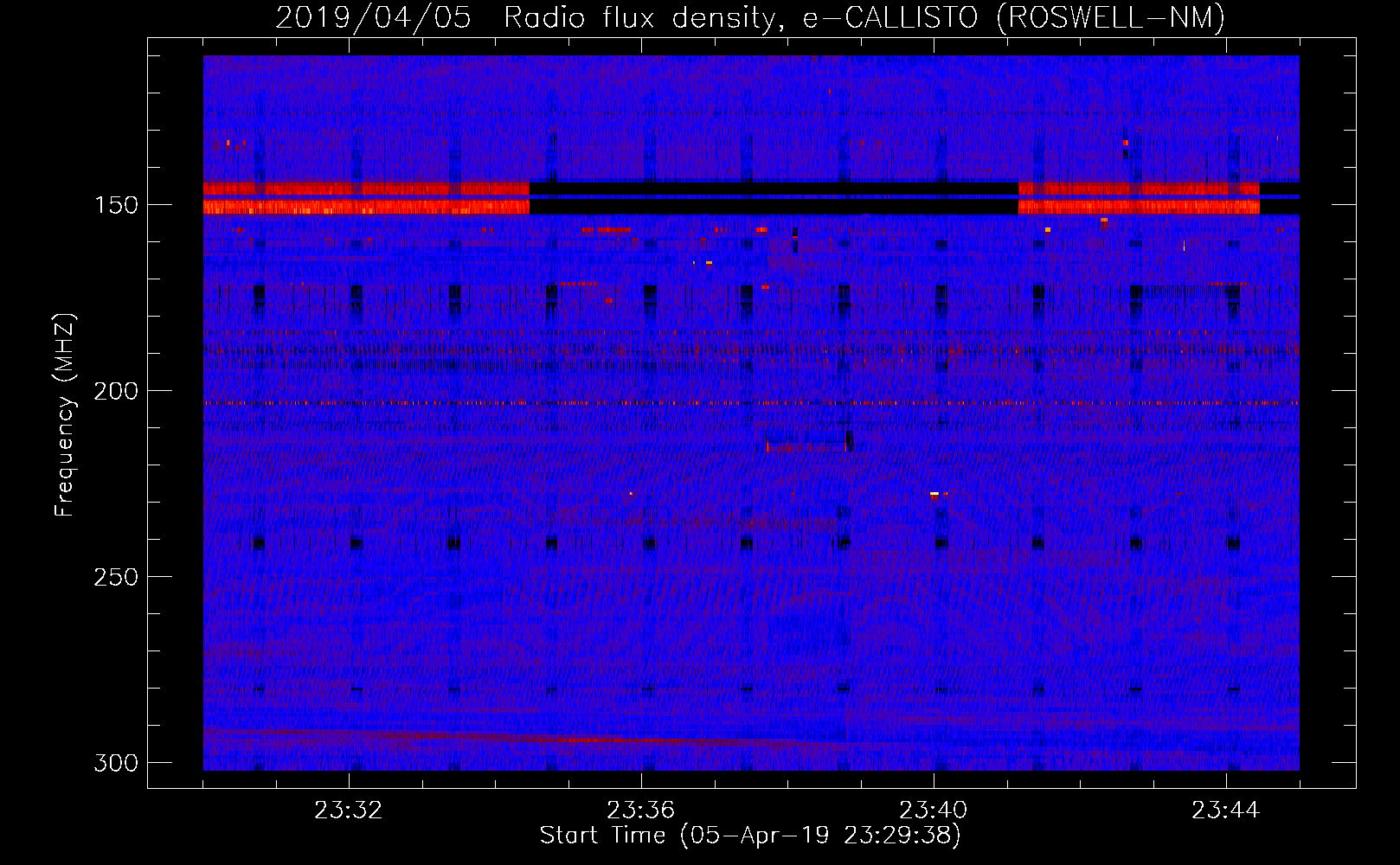This screenshot has height=865, width=1400.
Task: Click the '250' frequency tick label
Action: [x=116, y=577]
